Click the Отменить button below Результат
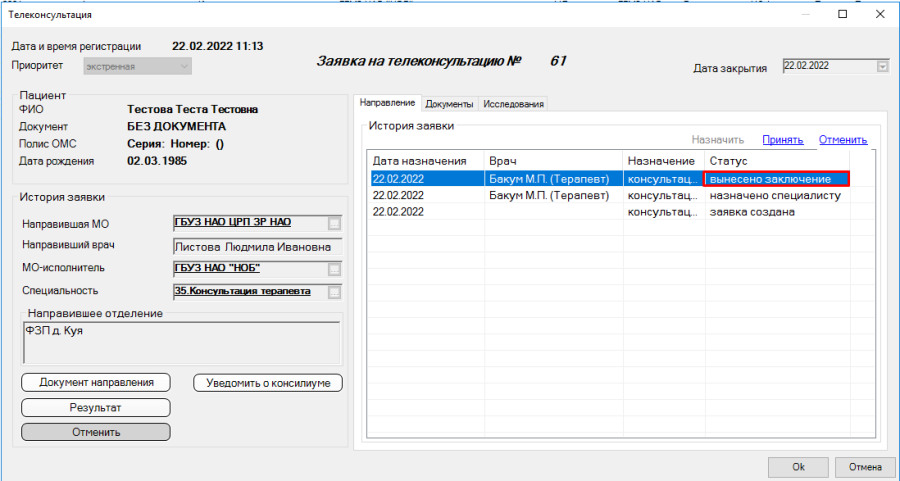Screen dimensions: 900x481 click(x=96, y=432)
